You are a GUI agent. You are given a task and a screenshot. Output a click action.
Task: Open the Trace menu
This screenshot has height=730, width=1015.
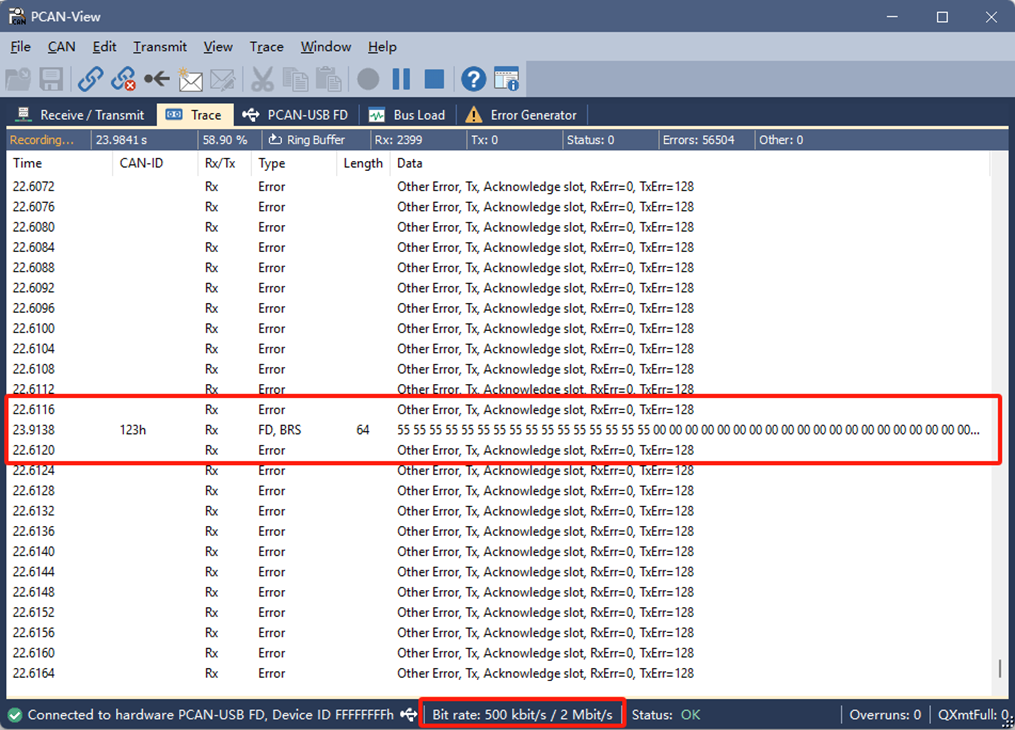click(x=267, y=47)
